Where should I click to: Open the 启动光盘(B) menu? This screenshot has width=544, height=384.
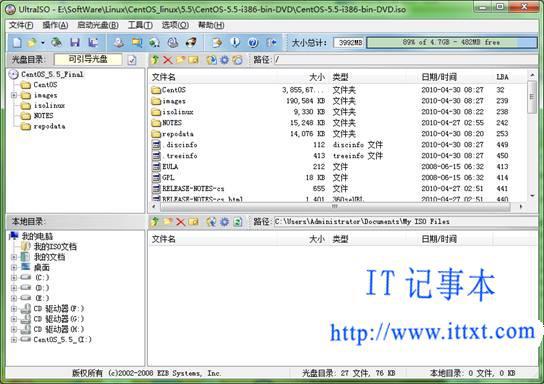[98, 25]
